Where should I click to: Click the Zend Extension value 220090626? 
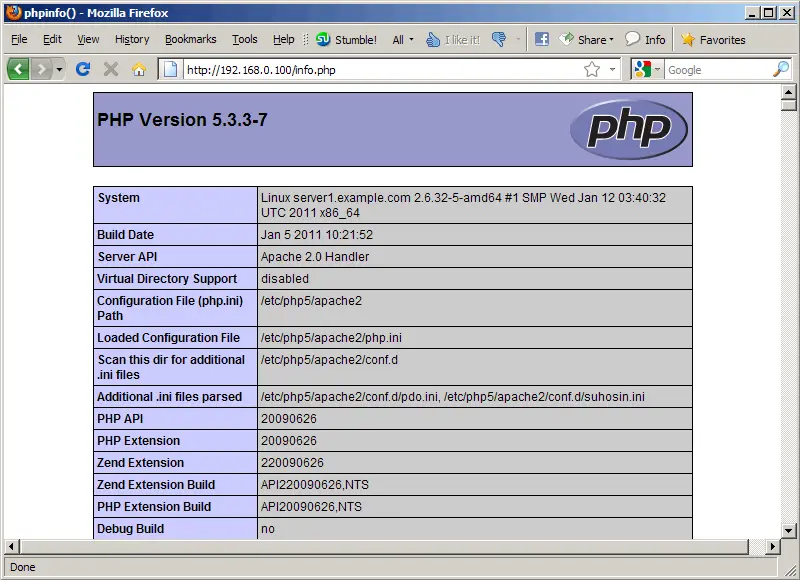[292, 463]
